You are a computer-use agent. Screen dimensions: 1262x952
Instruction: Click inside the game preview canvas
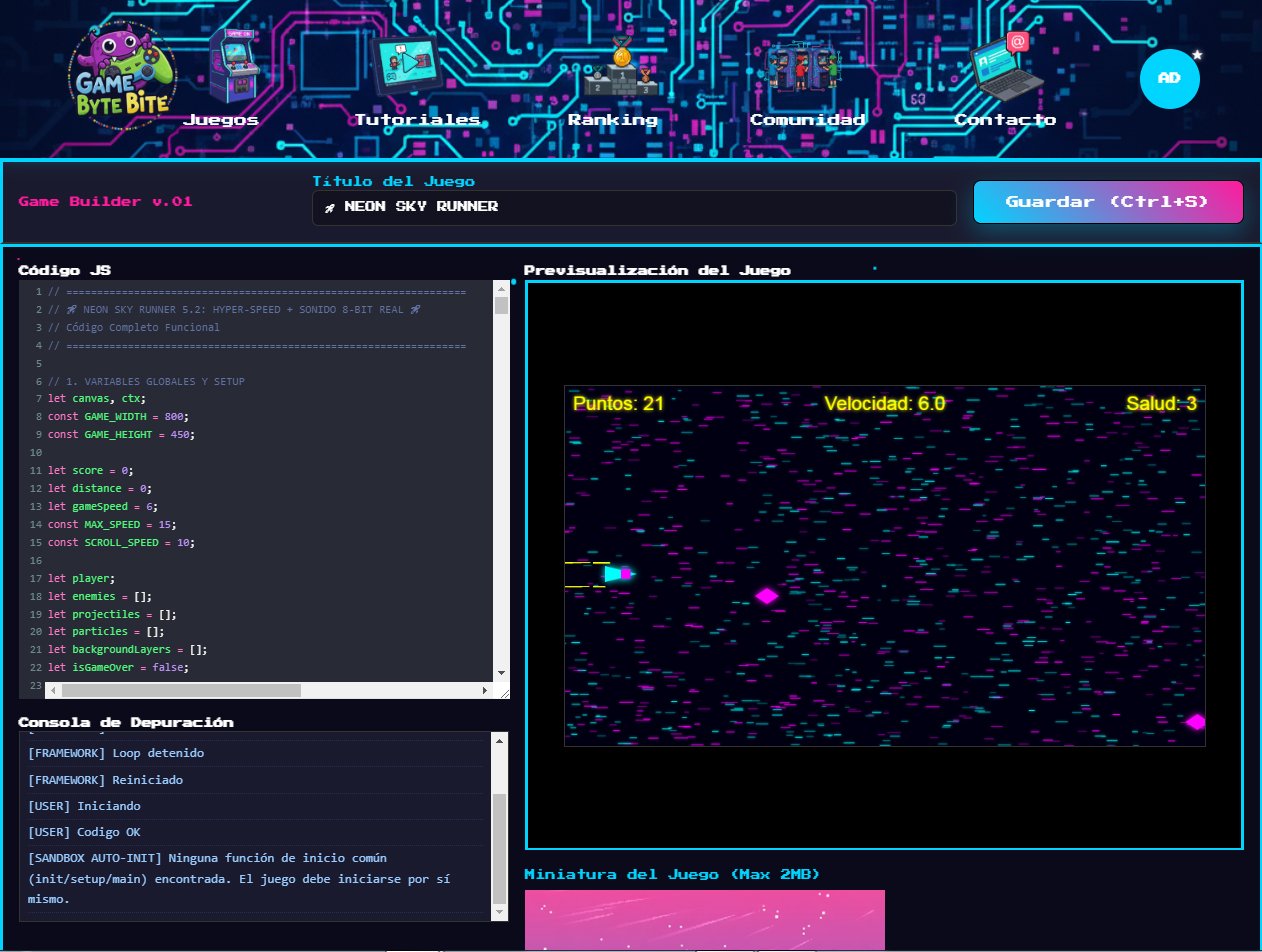pos(884,566)
